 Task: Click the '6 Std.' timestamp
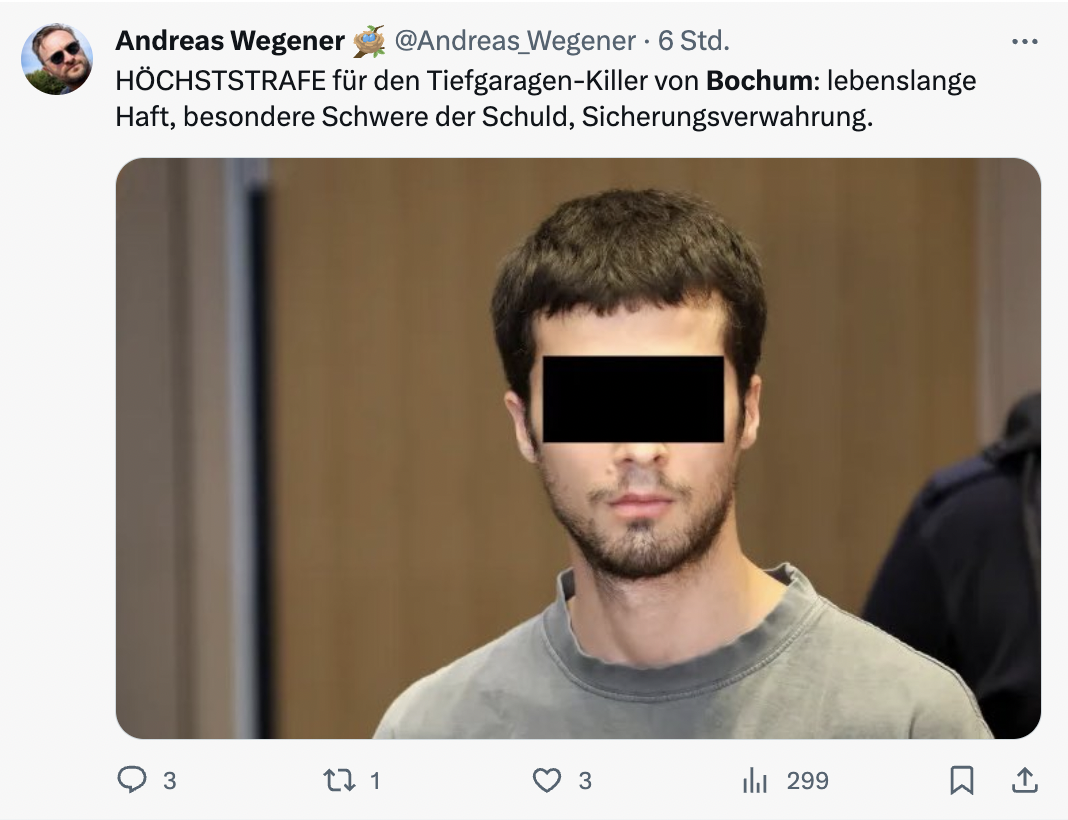693,41
